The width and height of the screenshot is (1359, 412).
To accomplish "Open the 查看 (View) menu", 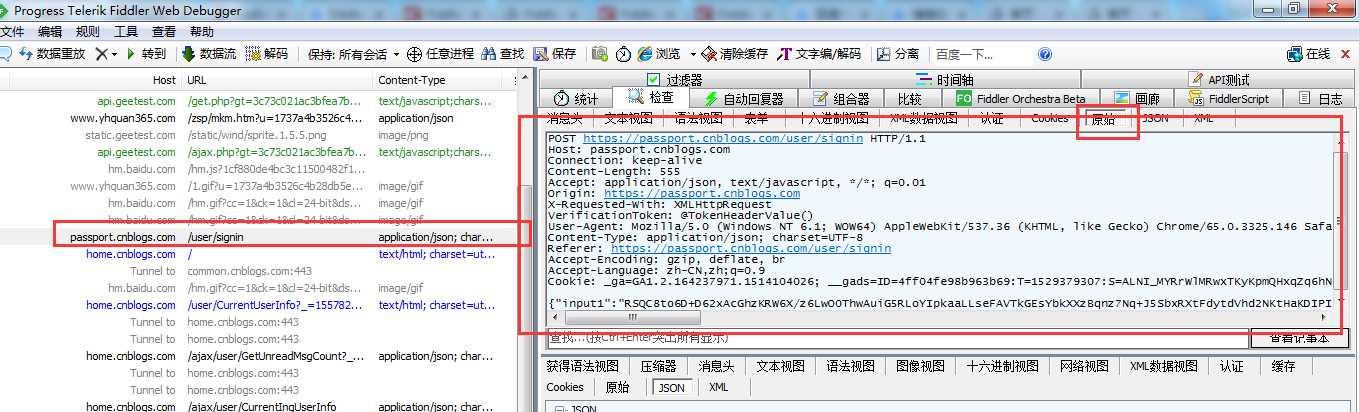I will [164, 32].
